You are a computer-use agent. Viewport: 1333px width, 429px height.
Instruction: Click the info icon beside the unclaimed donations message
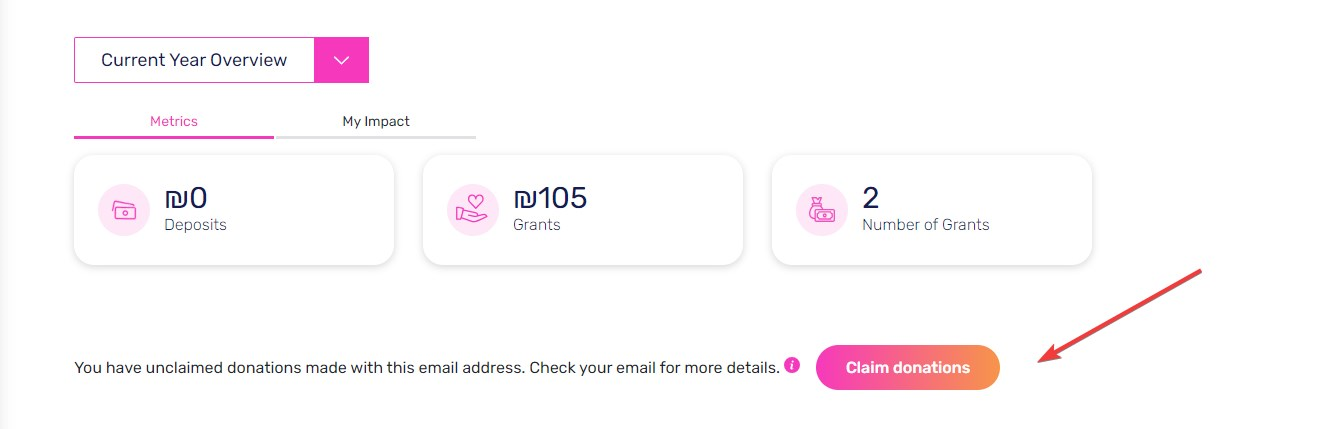[792, 364]
